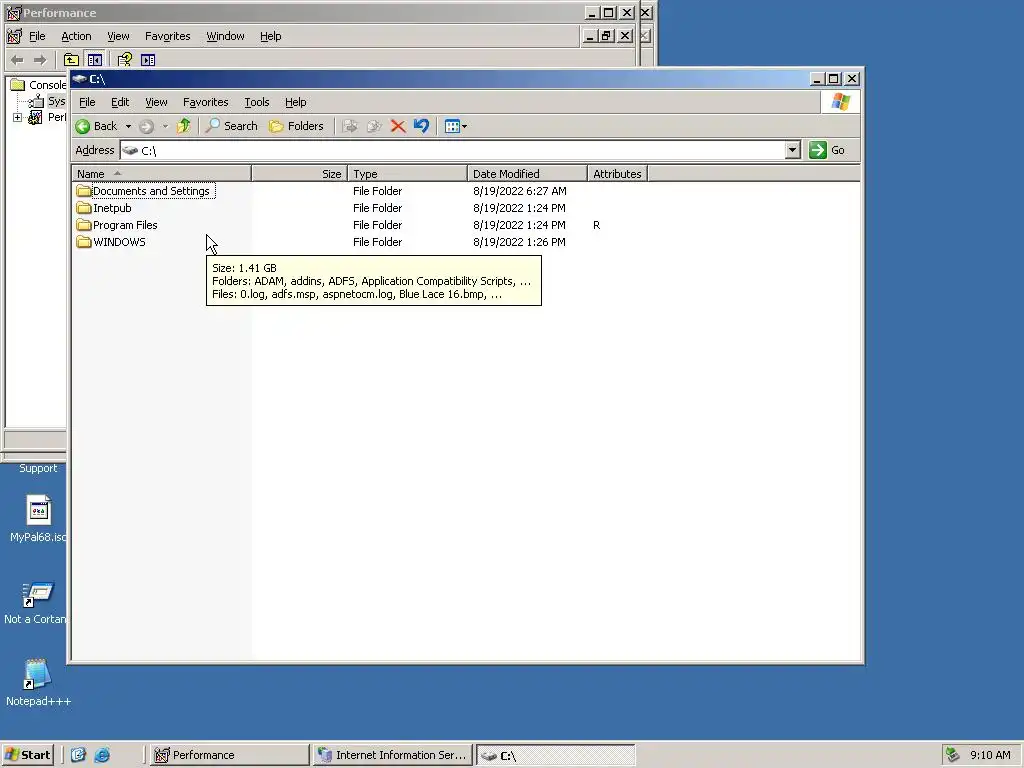Viewport: 1024px width, 768px height.
Task: Open the Search pane in Explorer
Action: point(231,126)
